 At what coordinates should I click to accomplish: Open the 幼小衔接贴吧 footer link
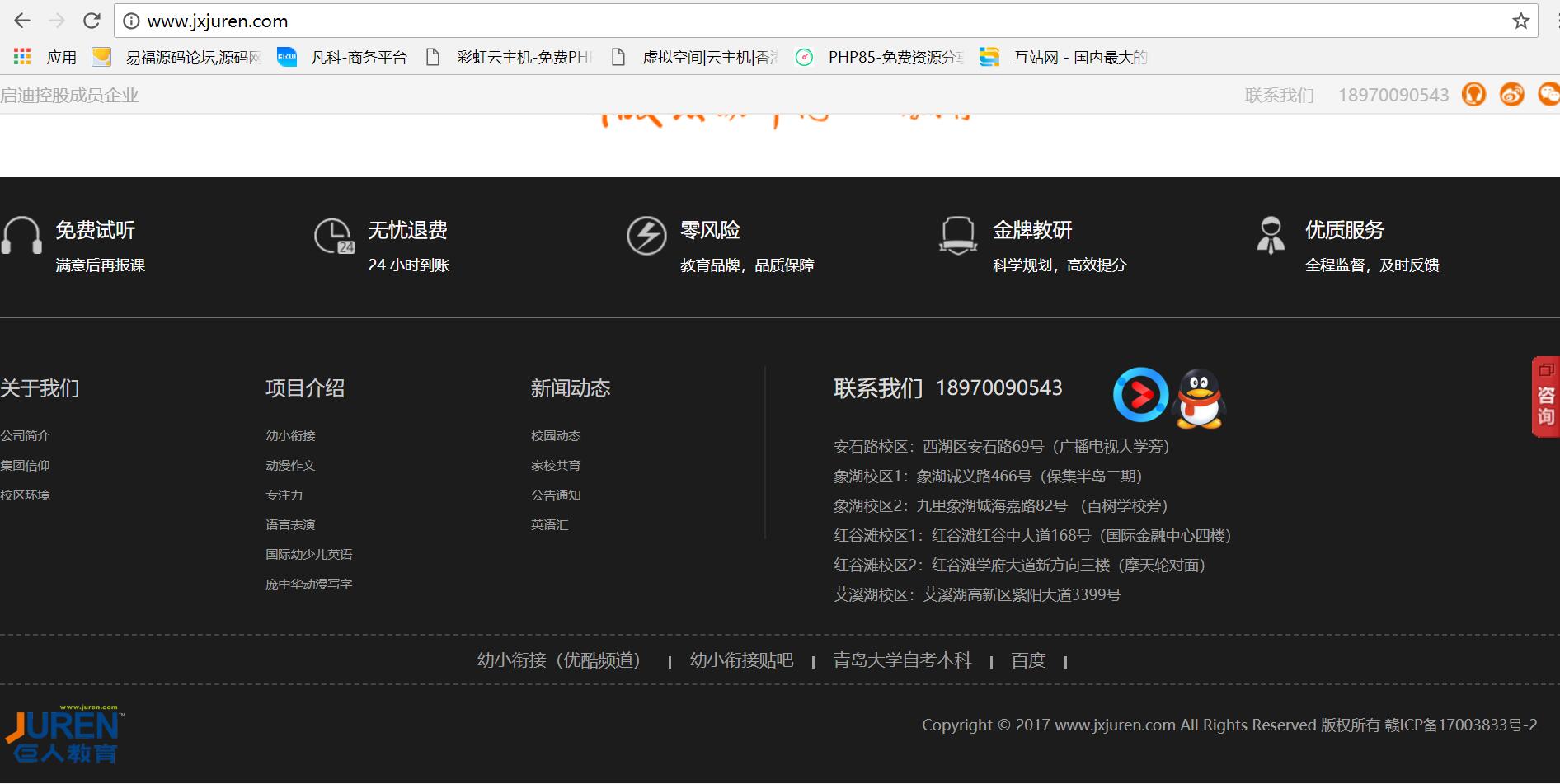pyautogui.click(x=741, y=660)
